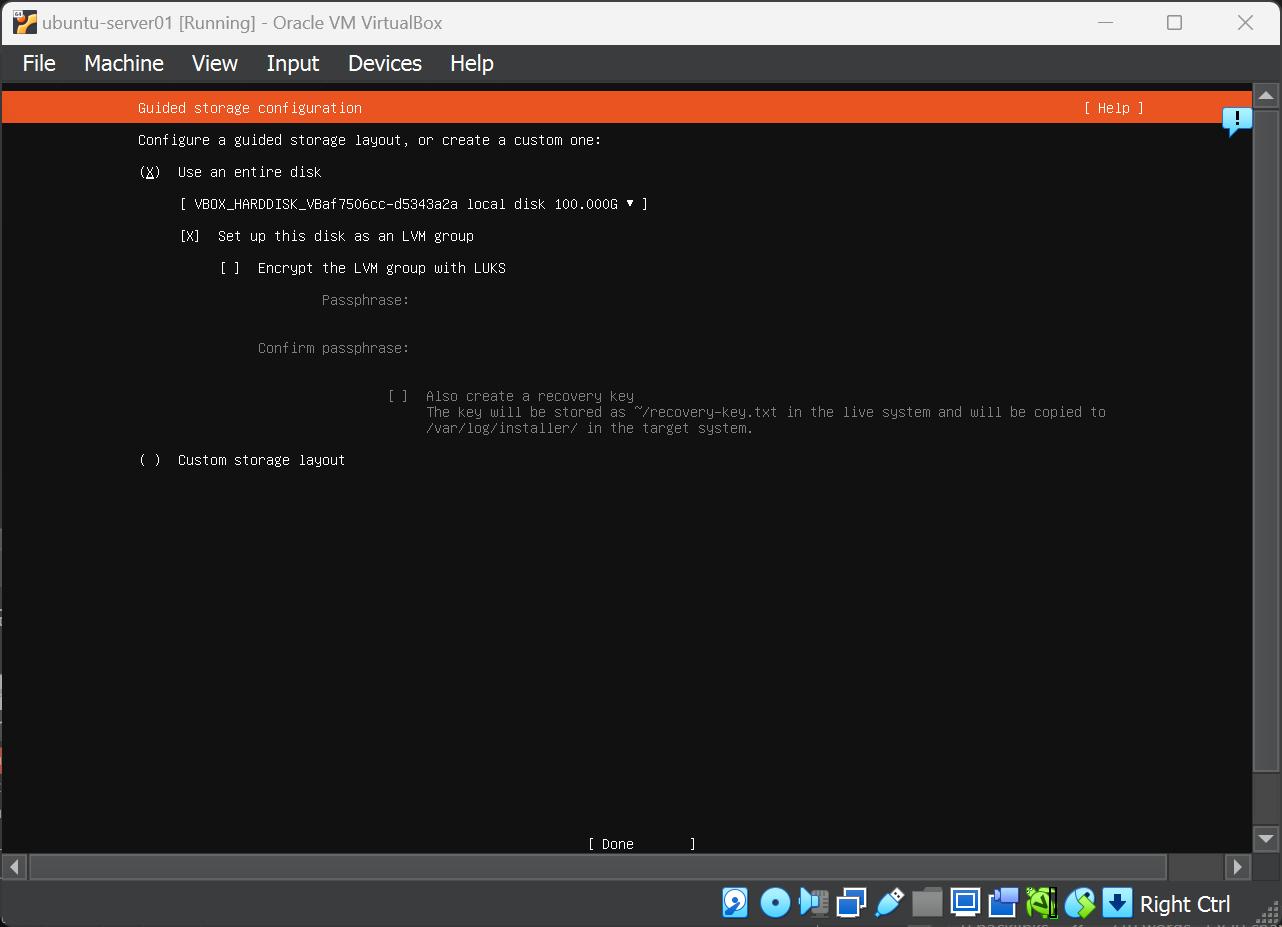Click the network adapters status icon
The height and width of the screenshot is (927, 1282).
tap(851, 903)
